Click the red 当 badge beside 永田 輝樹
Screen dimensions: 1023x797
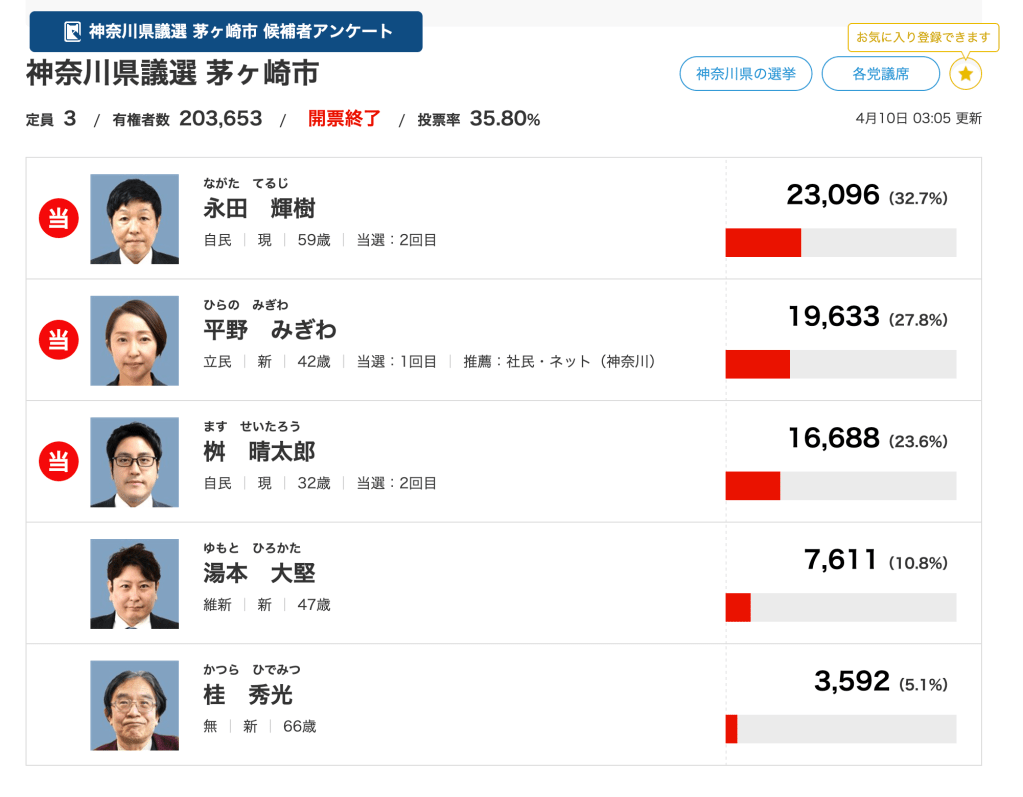coord(58,218)
